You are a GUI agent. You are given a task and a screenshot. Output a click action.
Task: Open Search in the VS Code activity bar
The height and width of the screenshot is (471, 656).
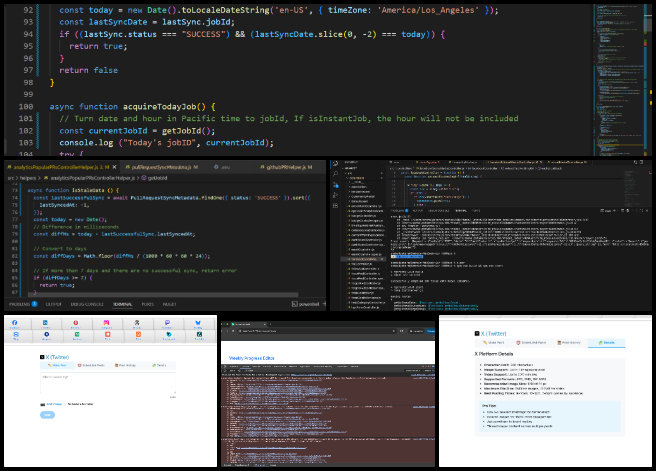coord(336,174)
